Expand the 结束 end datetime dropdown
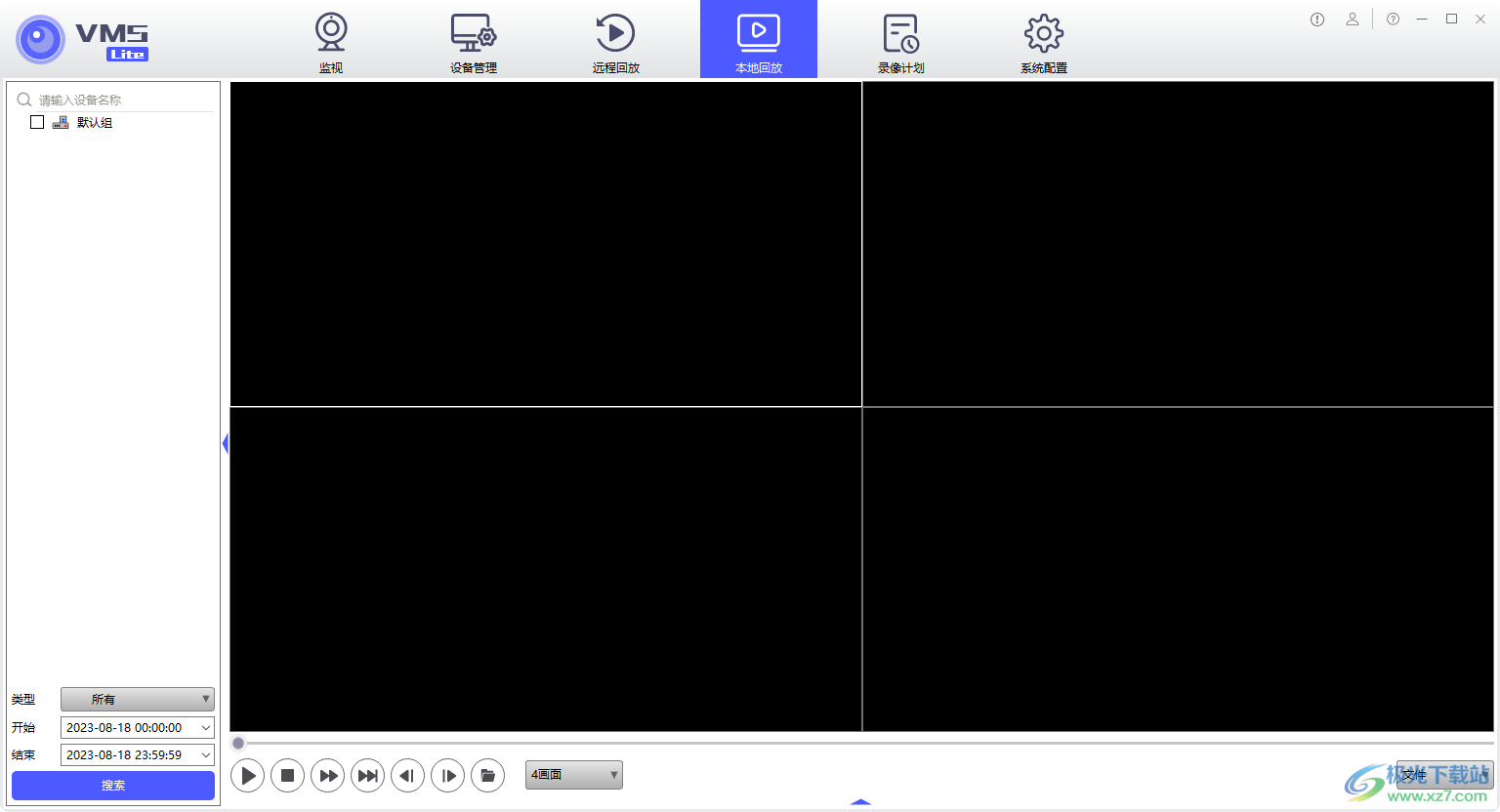The width and height of the screenshot is (1500, 812). (206, 755)
